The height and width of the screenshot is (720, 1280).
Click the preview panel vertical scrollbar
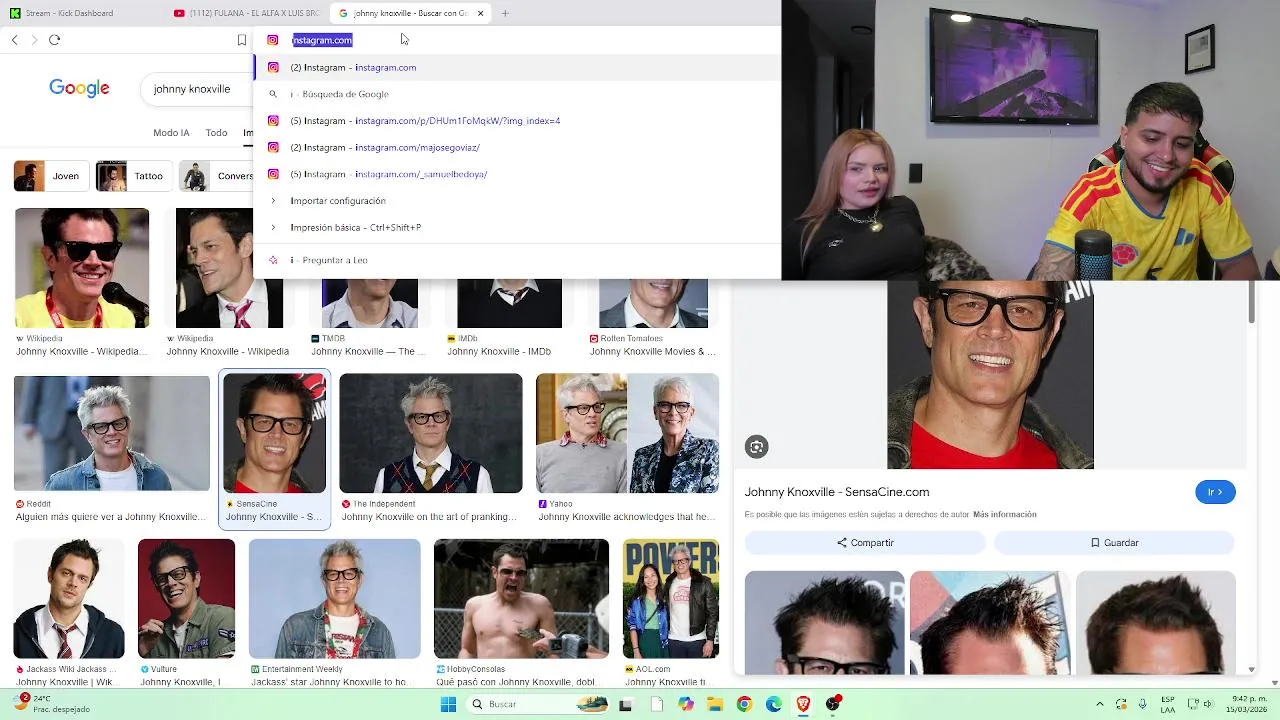pos(1251,303)
